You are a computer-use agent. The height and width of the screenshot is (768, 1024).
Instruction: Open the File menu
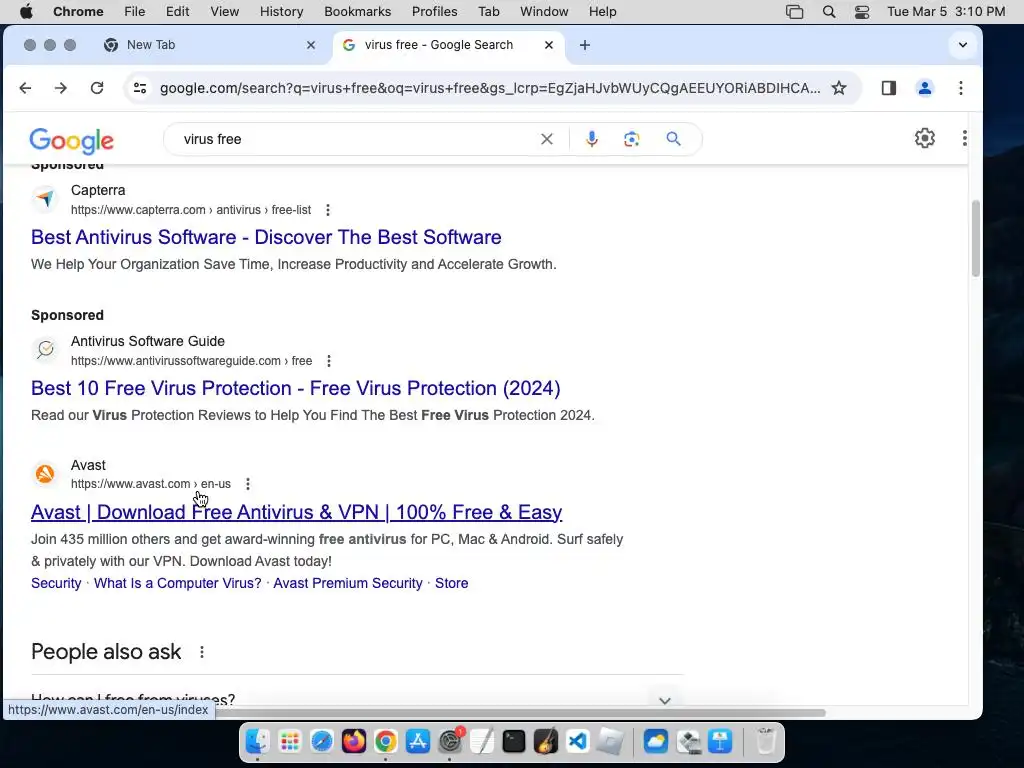135,12
